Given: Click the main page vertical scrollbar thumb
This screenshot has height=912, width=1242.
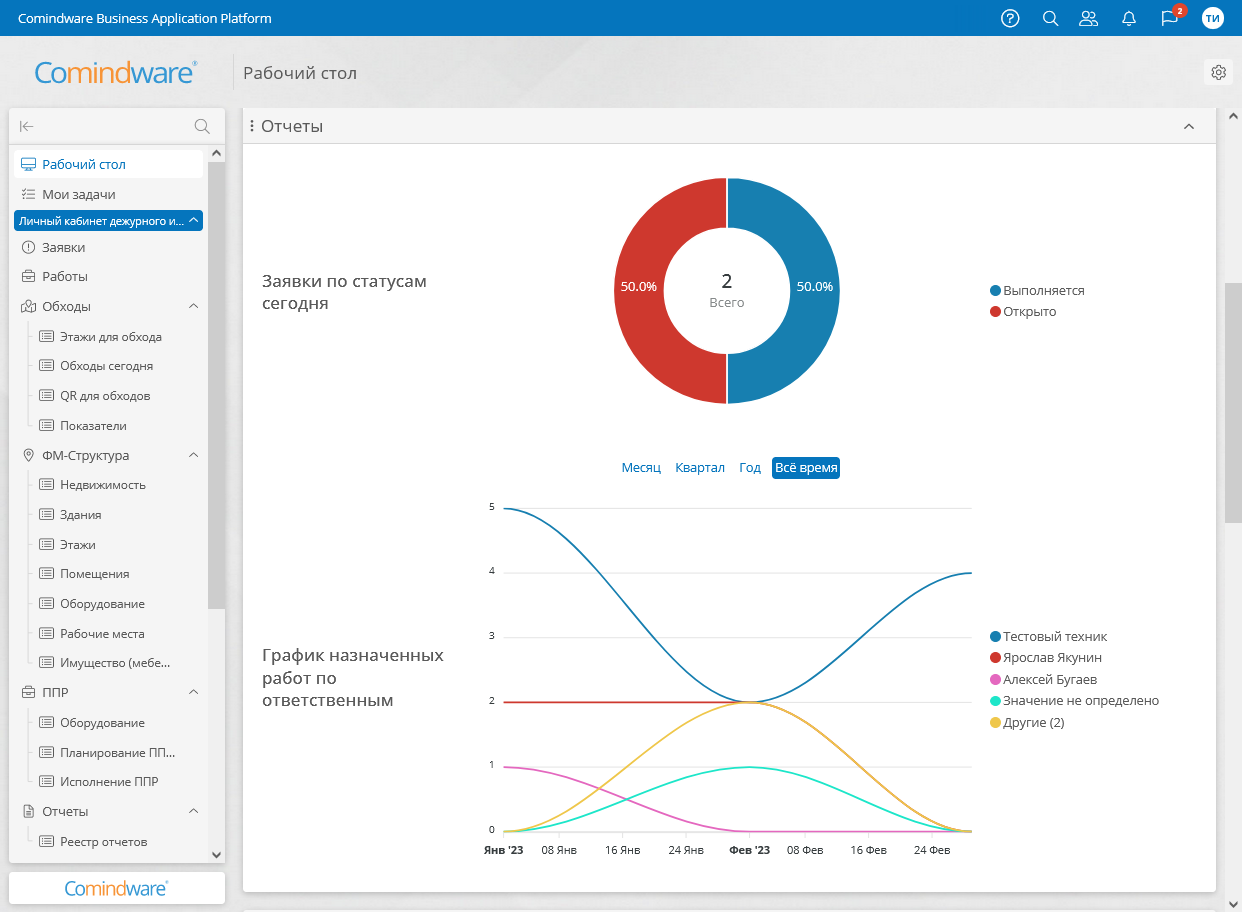Looking at the screenshot, I should click(1233, 402).
